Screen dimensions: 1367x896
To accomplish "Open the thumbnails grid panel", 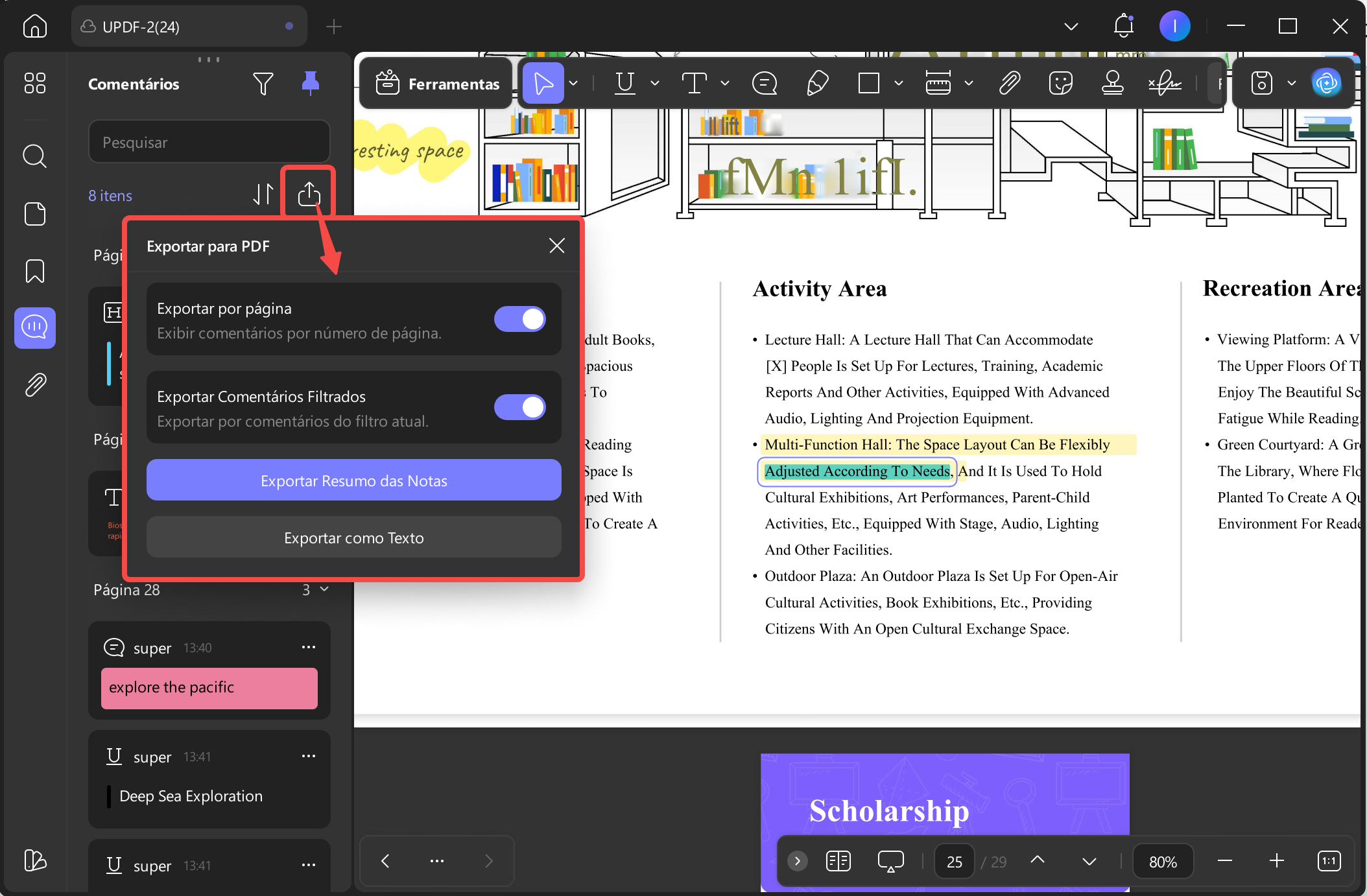I will 34,83.
